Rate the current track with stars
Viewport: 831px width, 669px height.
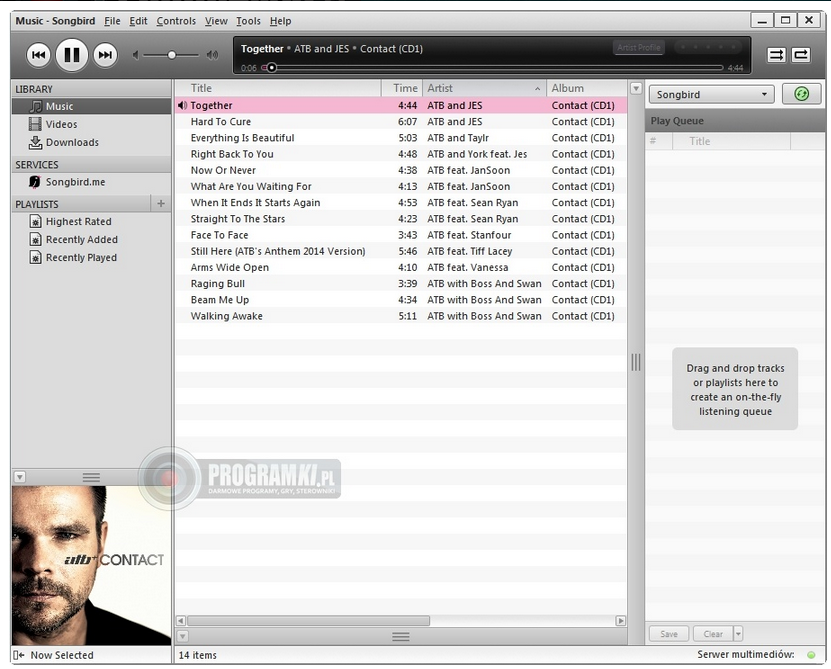[708, 47]
